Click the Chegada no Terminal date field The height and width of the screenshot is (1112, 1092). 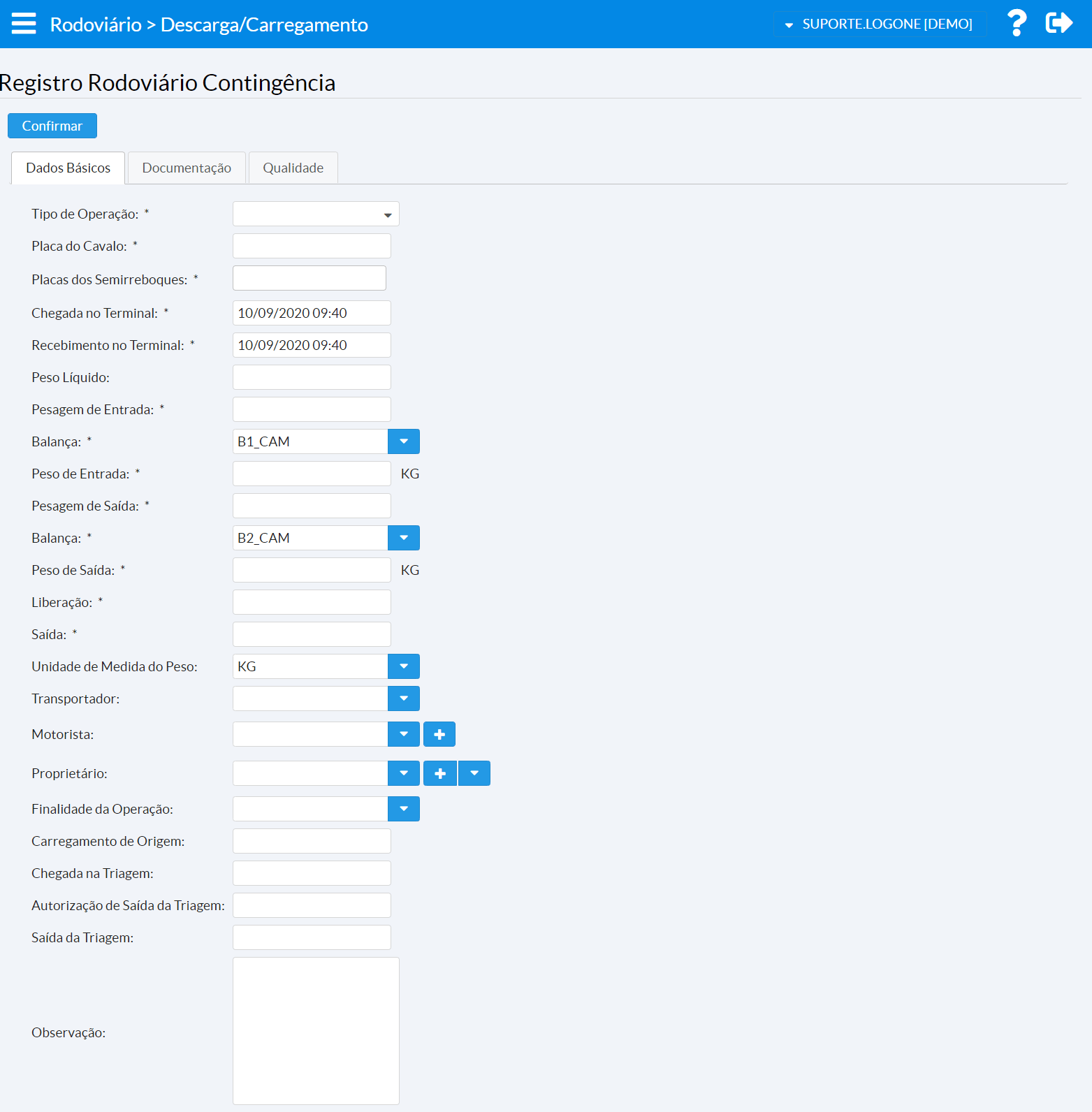(312, 314)
